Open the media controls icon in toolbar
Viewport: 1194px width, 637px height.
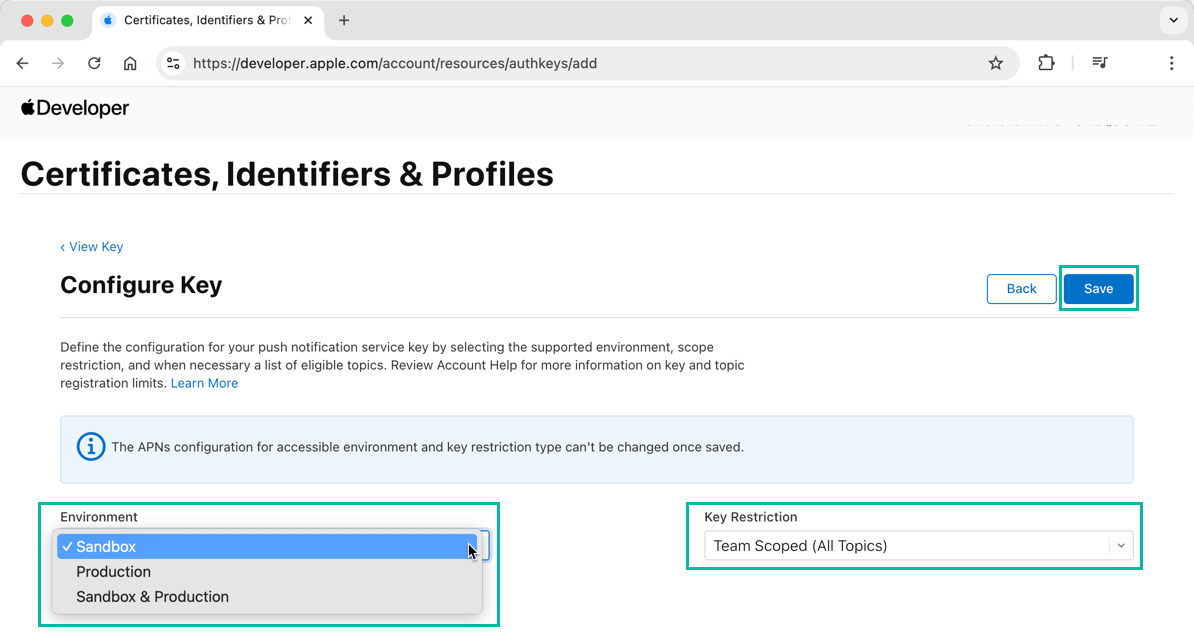[1100, 63]
